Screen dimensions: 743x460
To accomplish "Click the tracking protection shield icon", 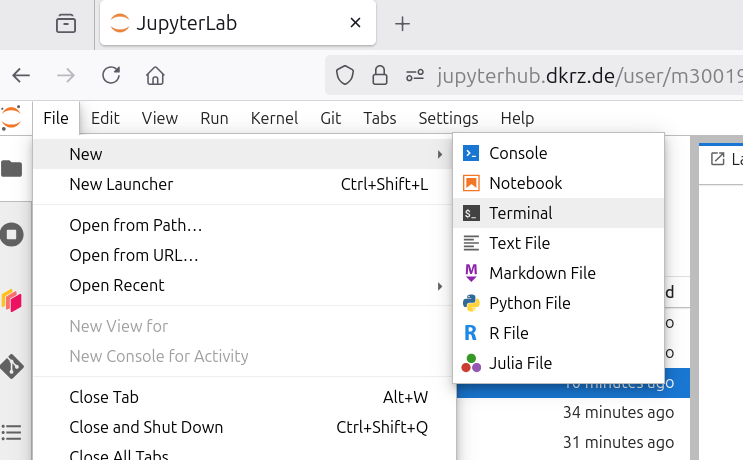I will [x=344, y=75].
